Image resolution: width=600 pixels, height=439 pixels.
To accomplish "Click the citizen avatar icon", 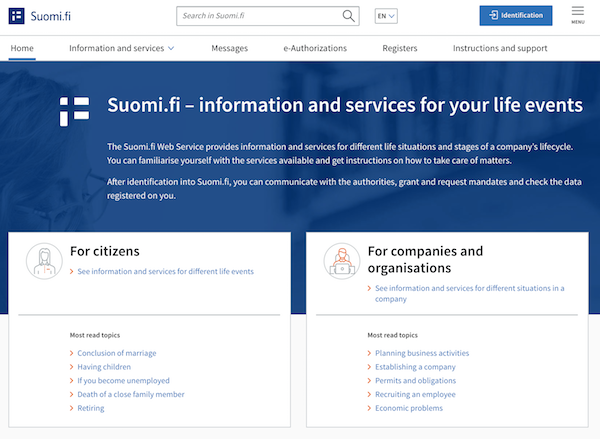I will pos(44,261).
